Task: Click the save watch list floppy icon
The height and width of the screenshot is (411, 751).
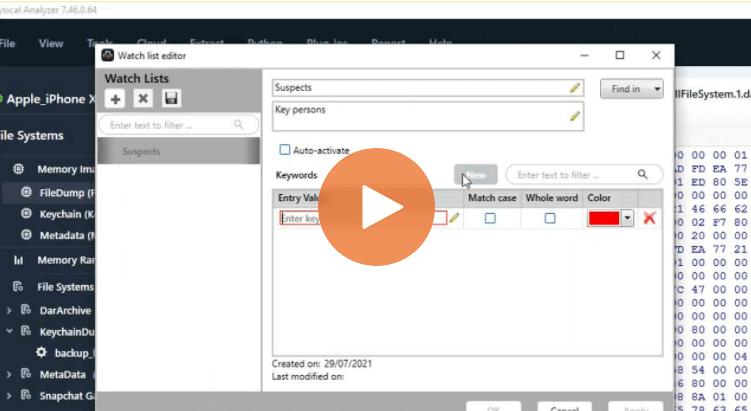Action: coord(171,98)
